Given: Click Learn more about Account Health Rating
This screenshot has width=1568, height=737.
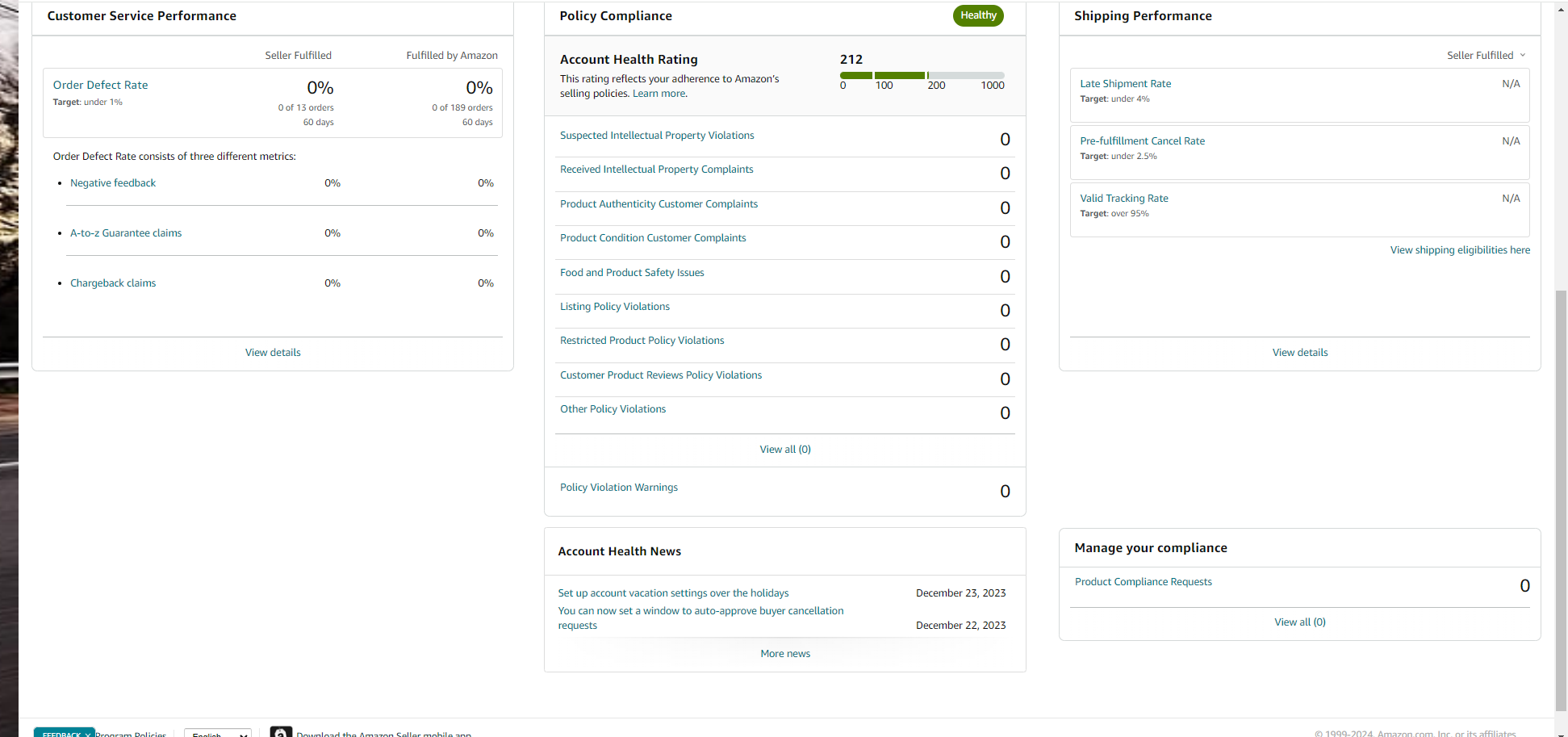Looking at the screenshot, I should coord(659,94).
